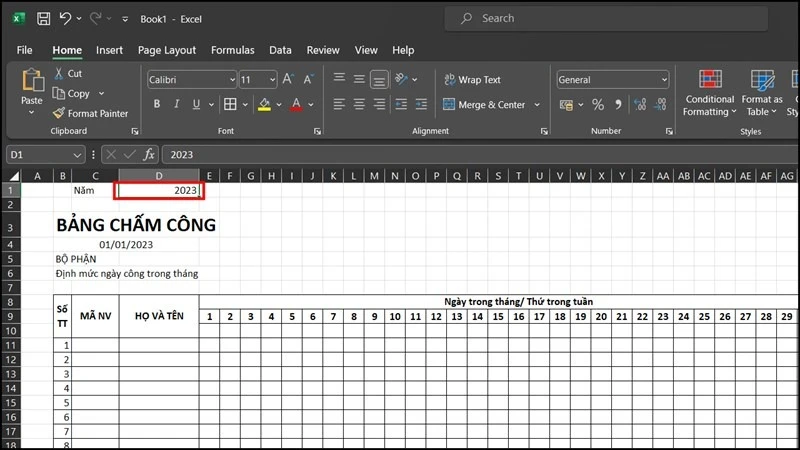800x450 pixels.
Task: Click the Save icon in quick access toolbar
Action: [44, 19]
